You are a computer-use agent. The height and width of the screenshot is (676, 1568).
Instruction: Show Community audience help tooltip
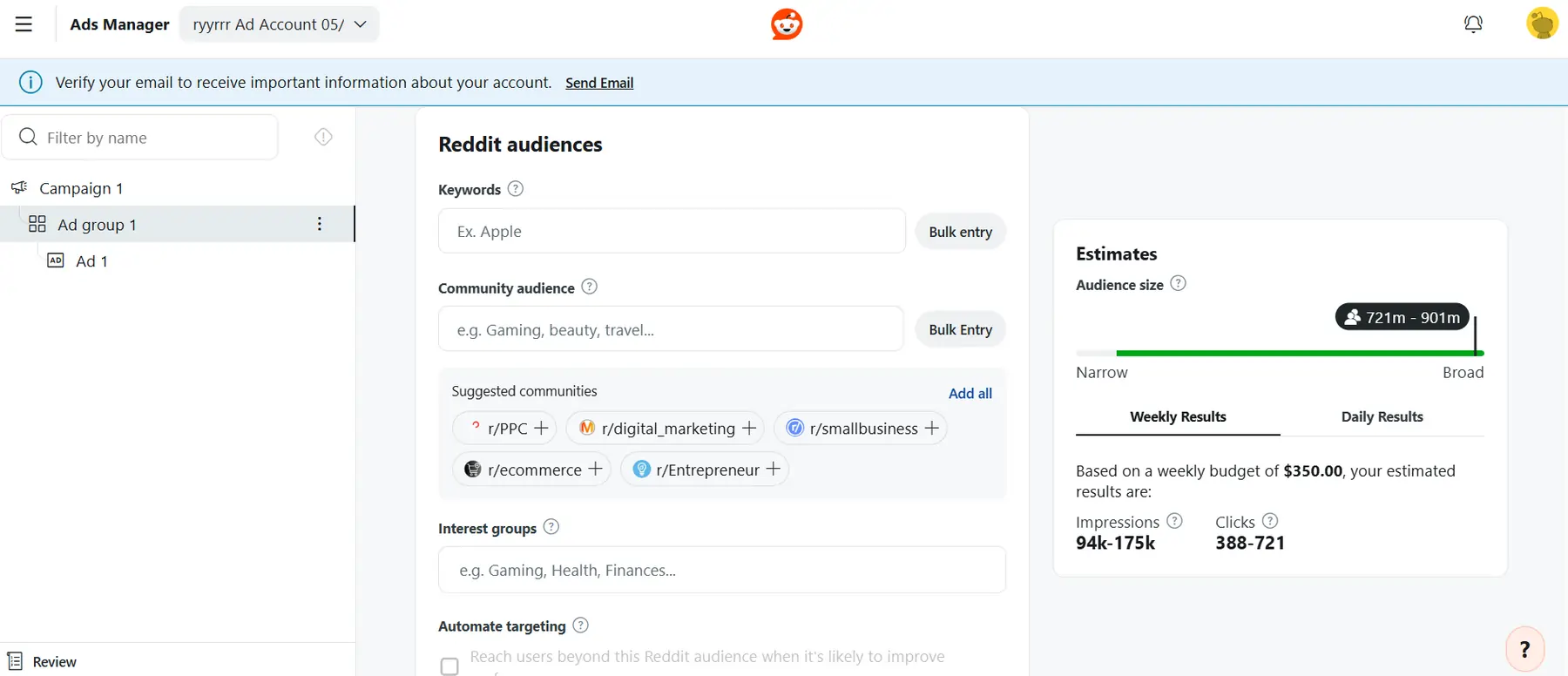click(x=590, y=287)
